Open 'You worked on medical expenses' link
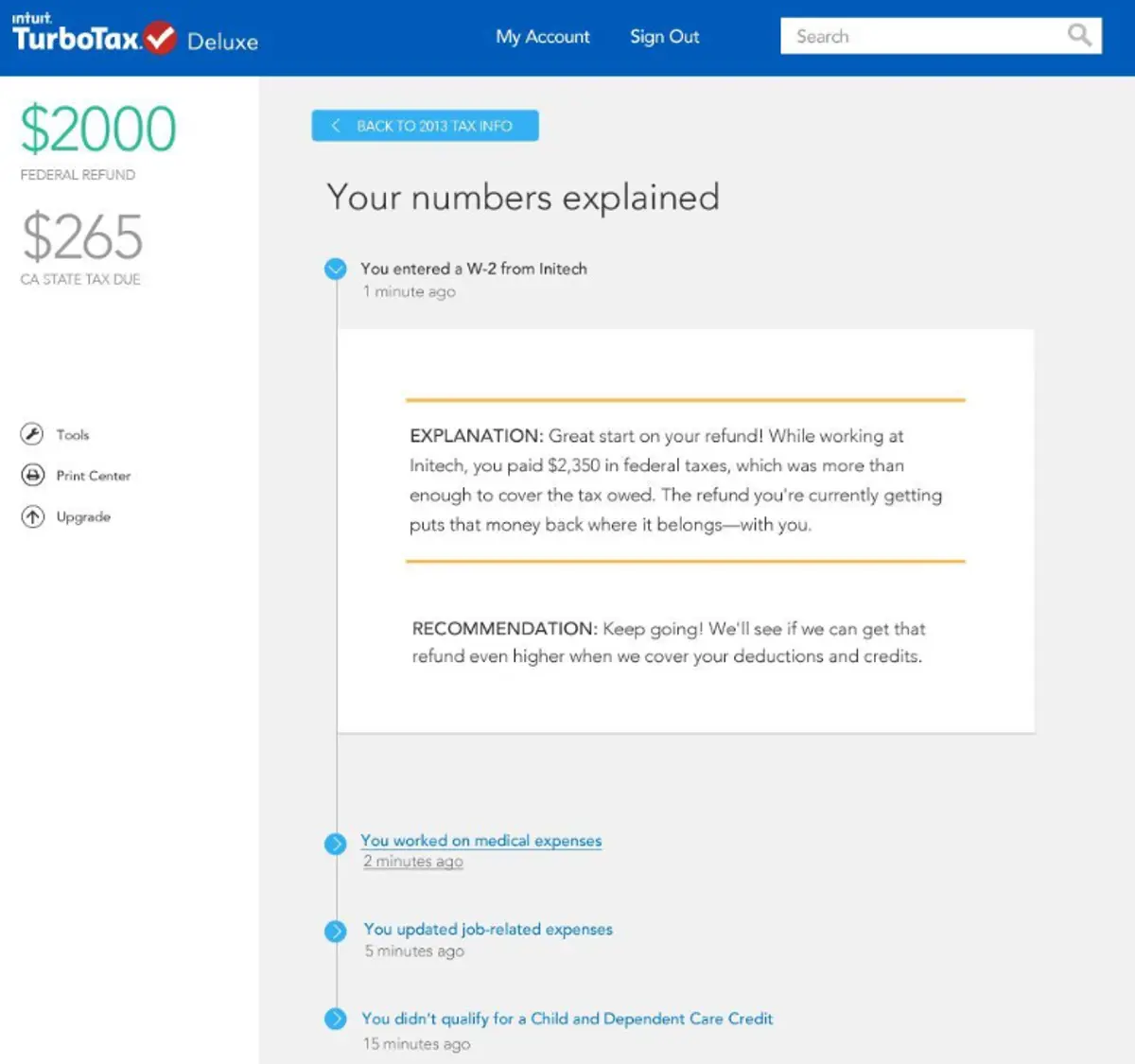 pos(480,841)
